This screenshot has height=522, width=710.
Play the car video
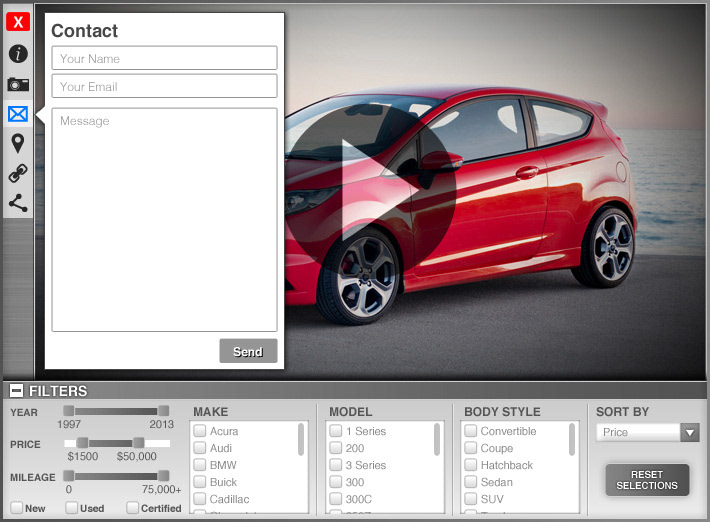(x=370, y=190)
